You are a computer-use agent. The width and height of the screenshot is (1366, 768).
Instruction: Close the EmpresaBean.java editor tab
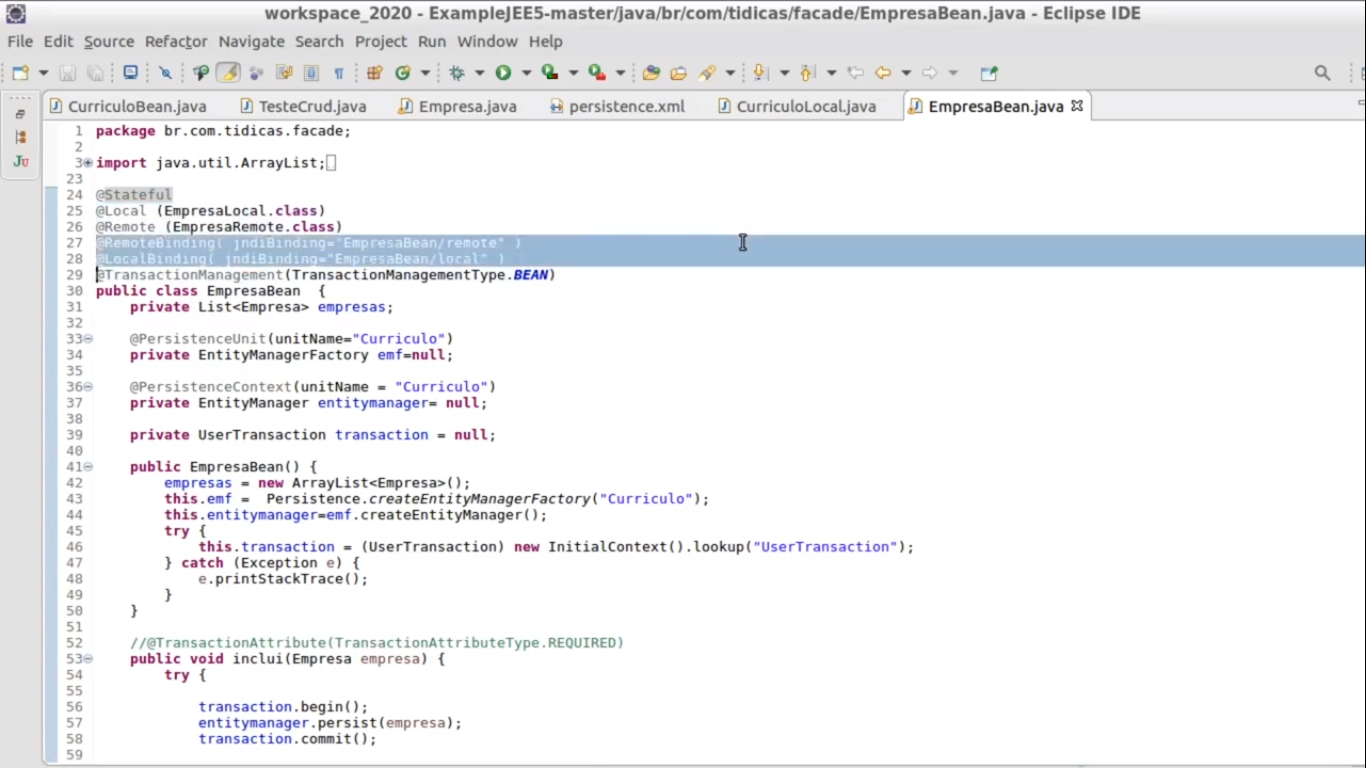point(1077,105)
